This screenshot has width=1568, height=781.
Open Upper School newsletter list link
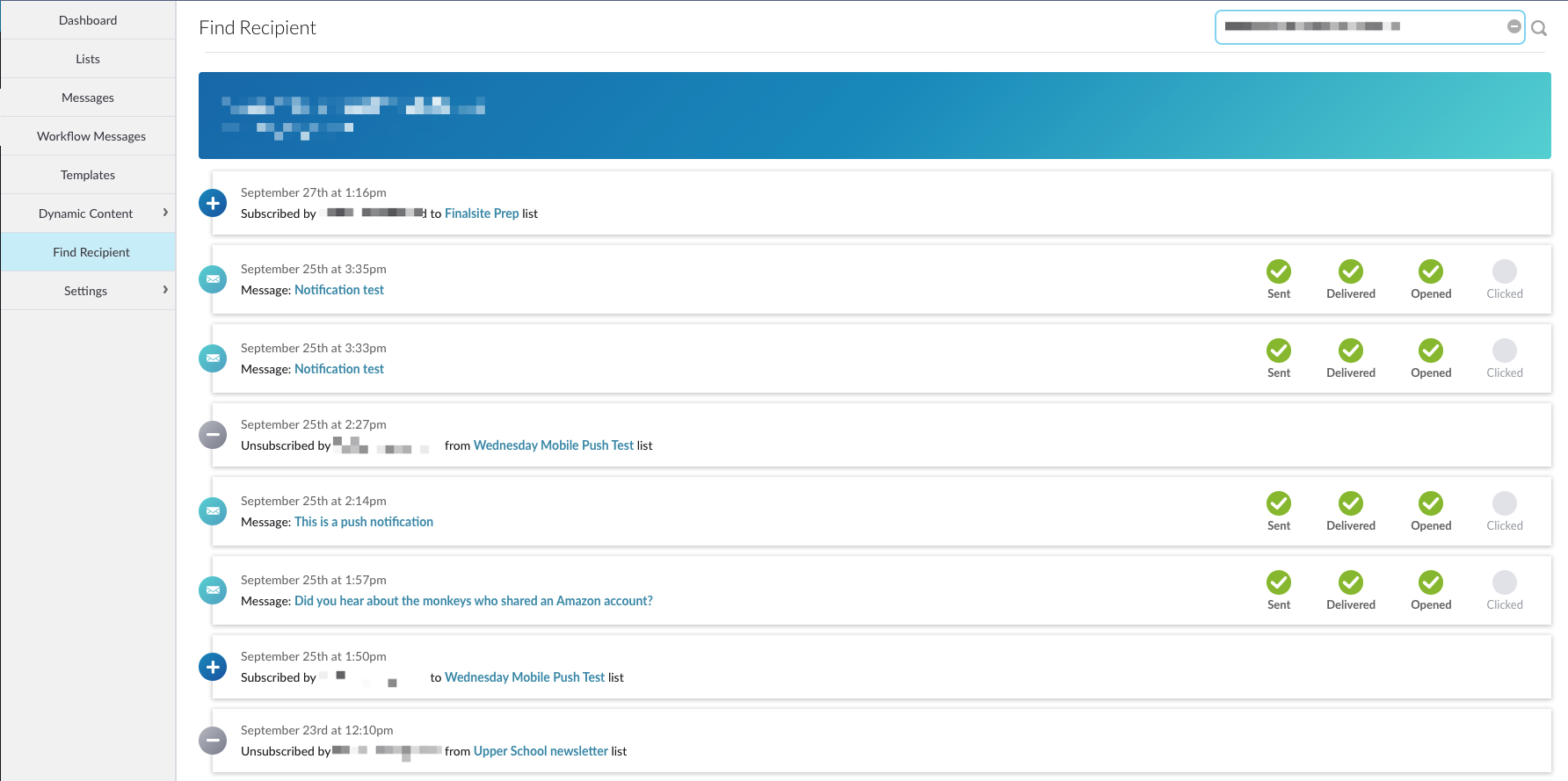point(541,751)
